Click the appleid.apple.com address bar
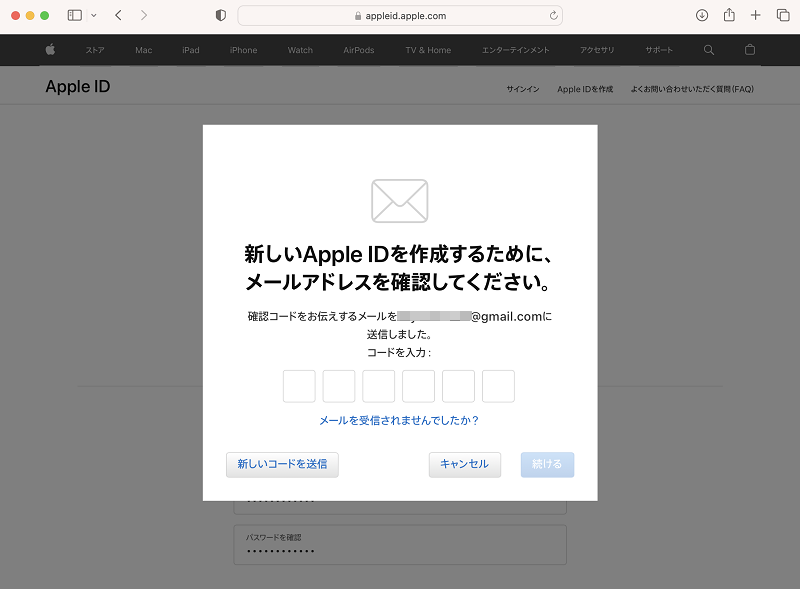 400,16
